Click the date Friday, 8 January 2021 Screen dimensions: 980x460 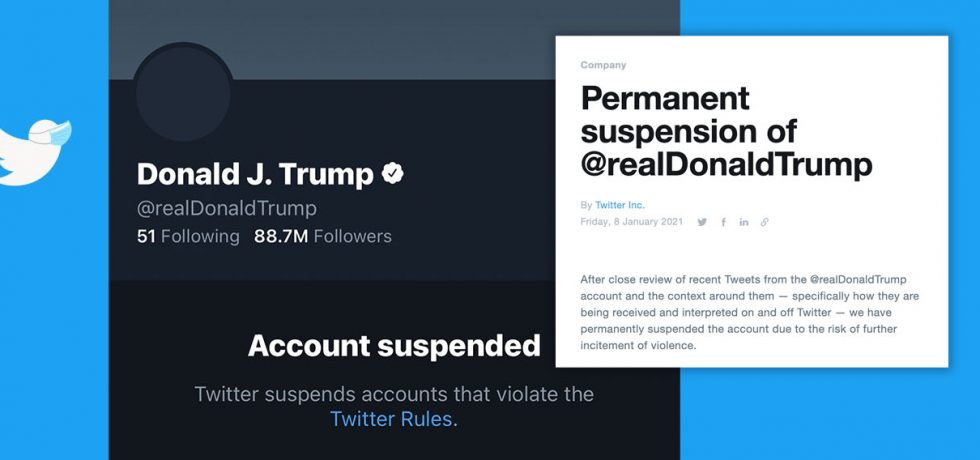pyautogui.click(x=632, y=222)
